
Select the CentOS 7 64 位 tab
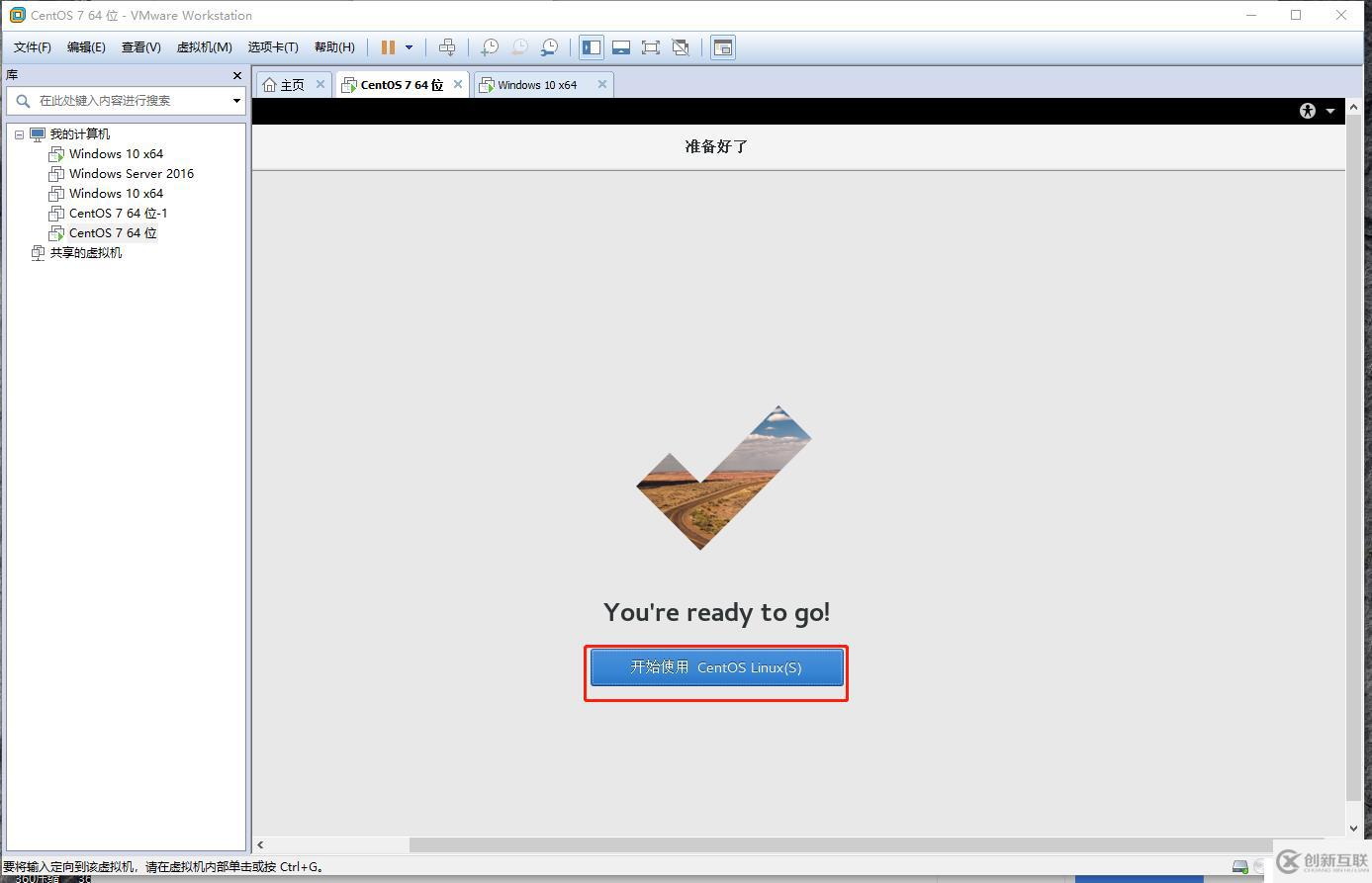pyautogui.click(x=402, y=85)
